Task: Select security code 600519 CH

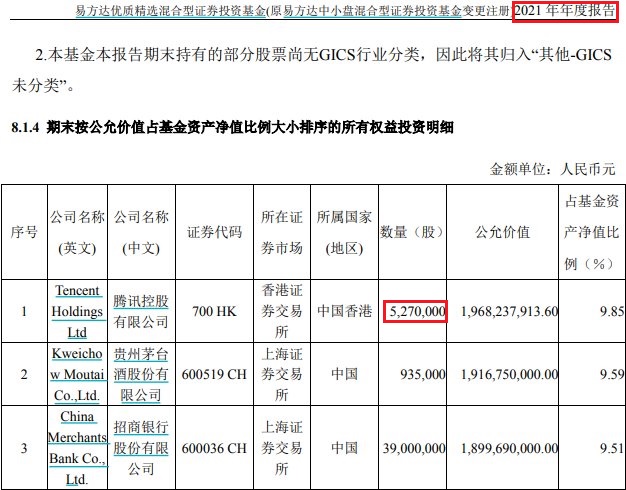Action: pyautogui.click(x=214, y=372)
